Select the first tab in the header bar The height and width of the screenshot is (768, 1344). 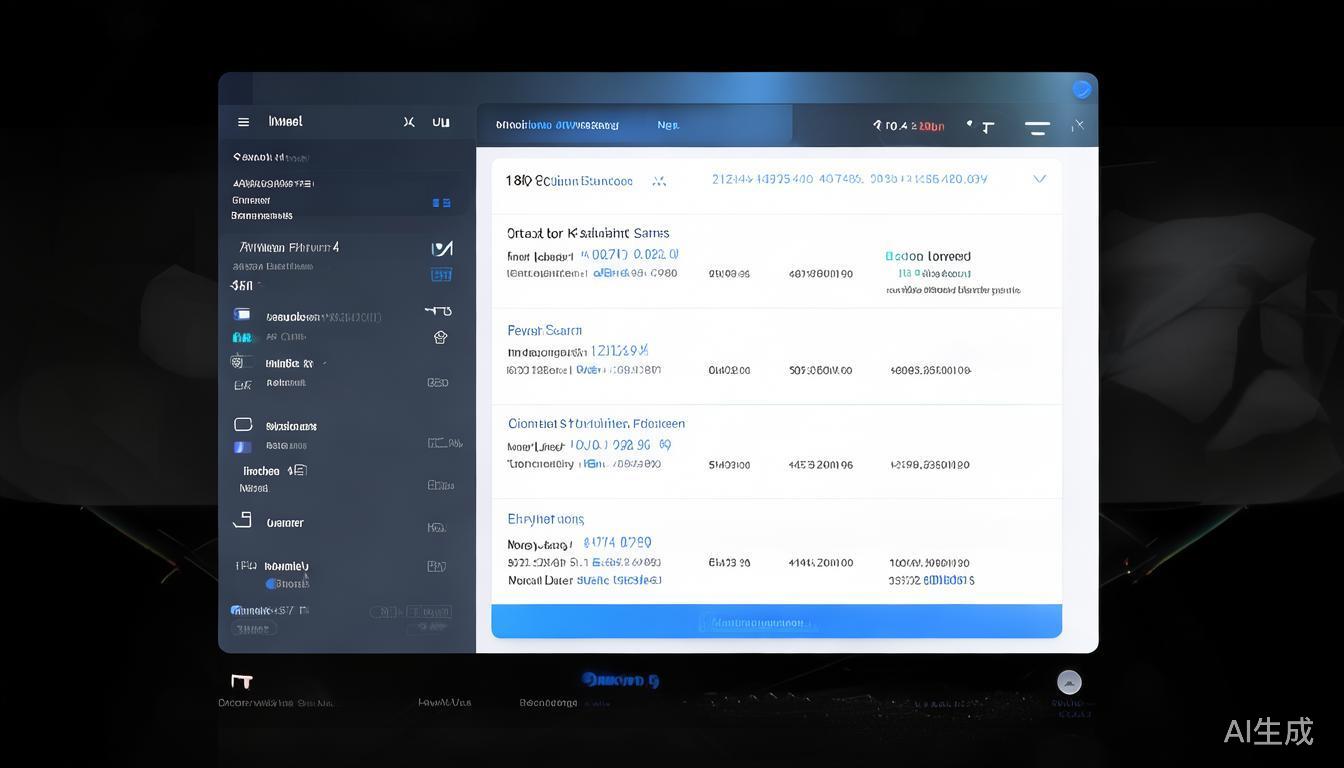click(x=557, y=125)
